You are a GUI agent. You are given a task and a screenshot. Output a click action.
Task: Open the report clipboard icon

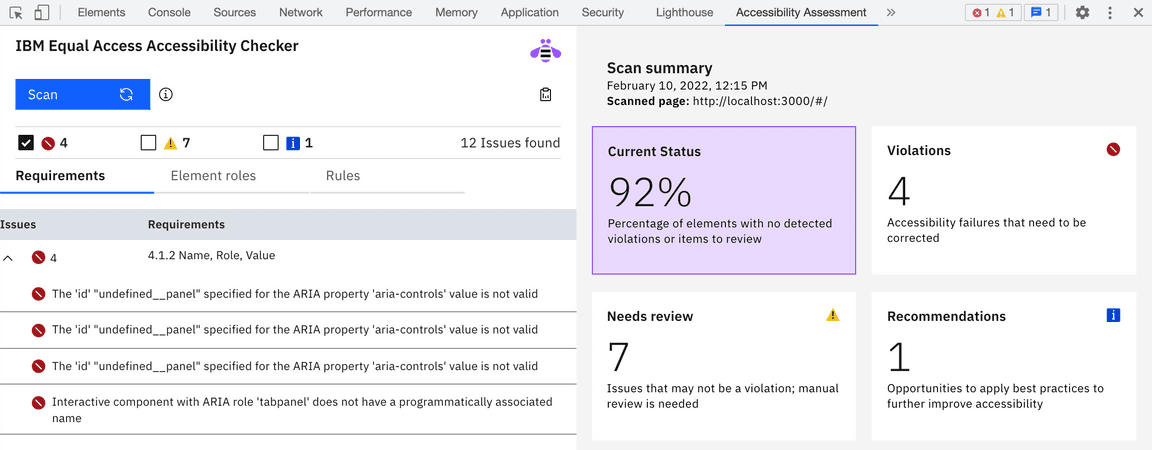pyautogui.click(x=545, y=94)
